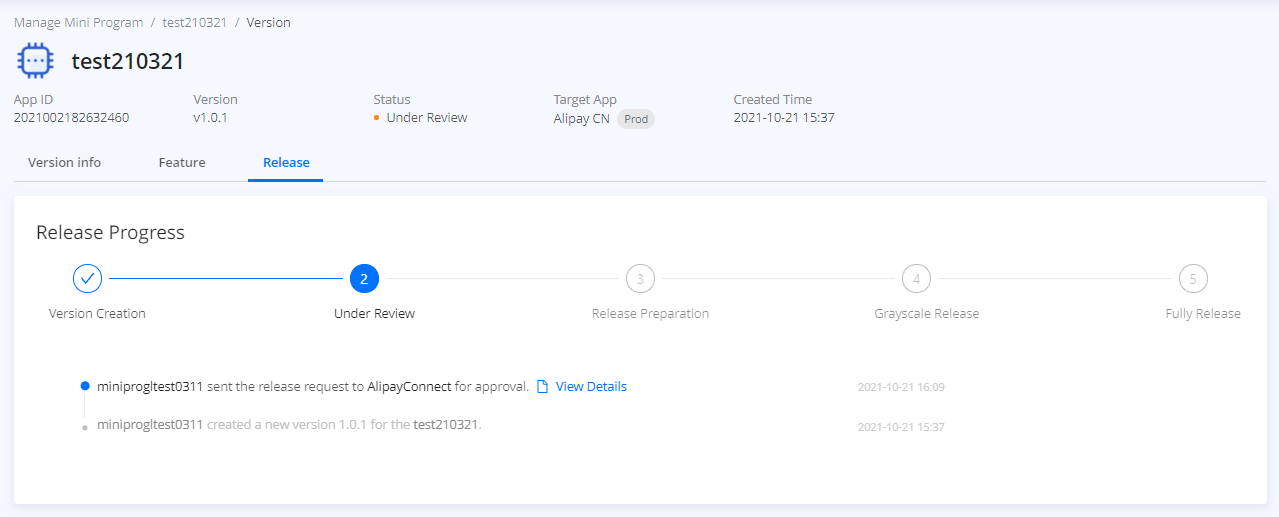
Task: Click the document icon beside View Details
Action: [543, 387]
